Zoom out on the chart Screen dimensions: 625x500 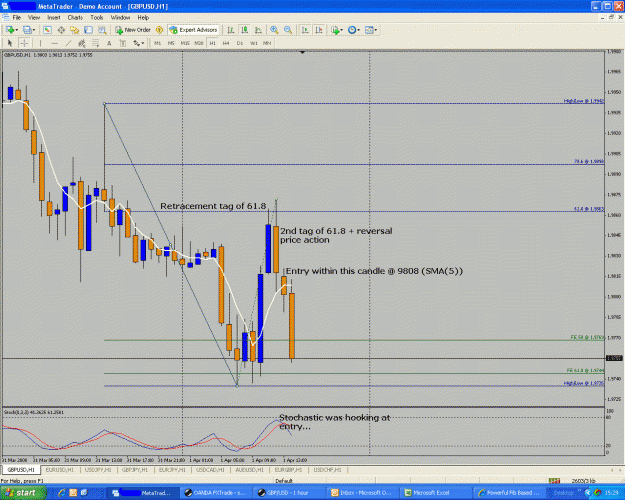[288, 30]
